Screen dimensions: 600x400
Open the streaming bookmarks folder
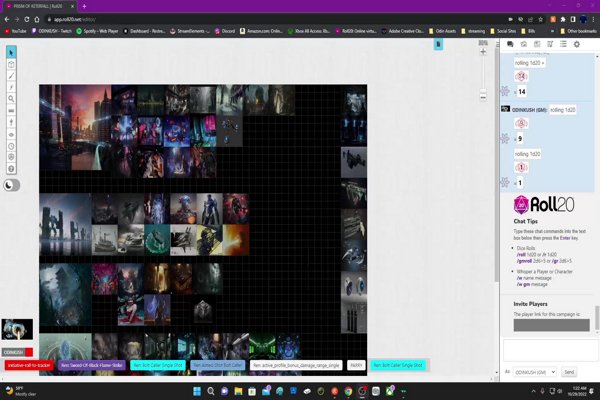[473, 31]
